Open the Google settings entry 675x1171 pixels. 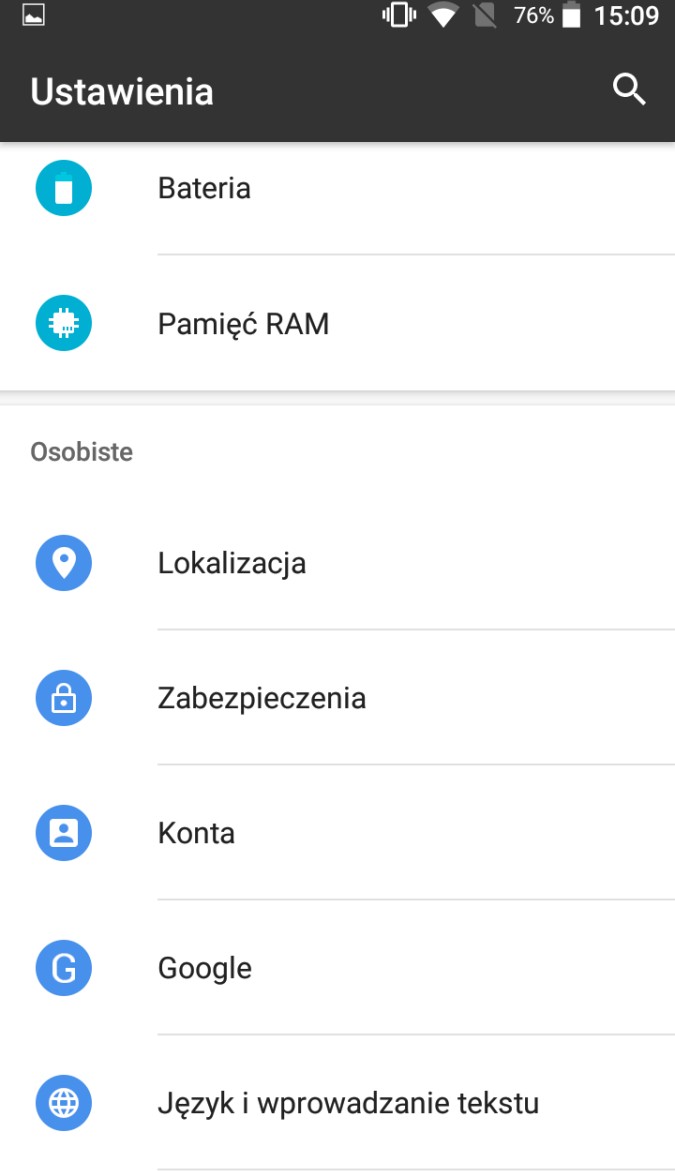coord(338,968)
